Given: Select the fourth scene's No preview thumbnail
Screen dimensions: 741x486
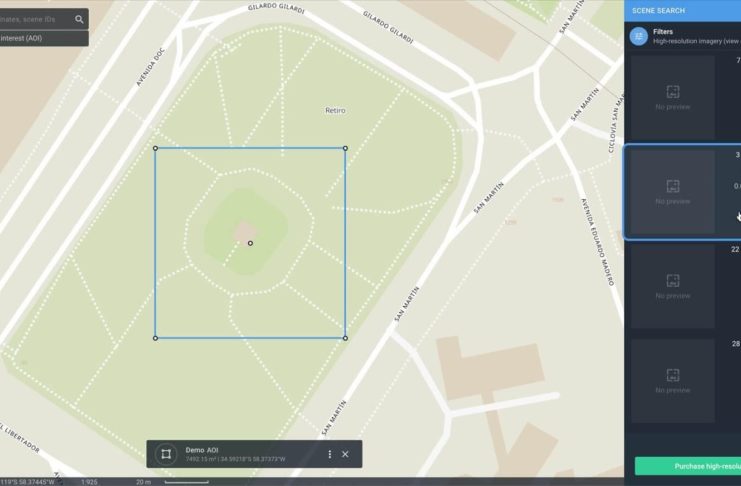Looking at the screenshot, I should 673,381.
